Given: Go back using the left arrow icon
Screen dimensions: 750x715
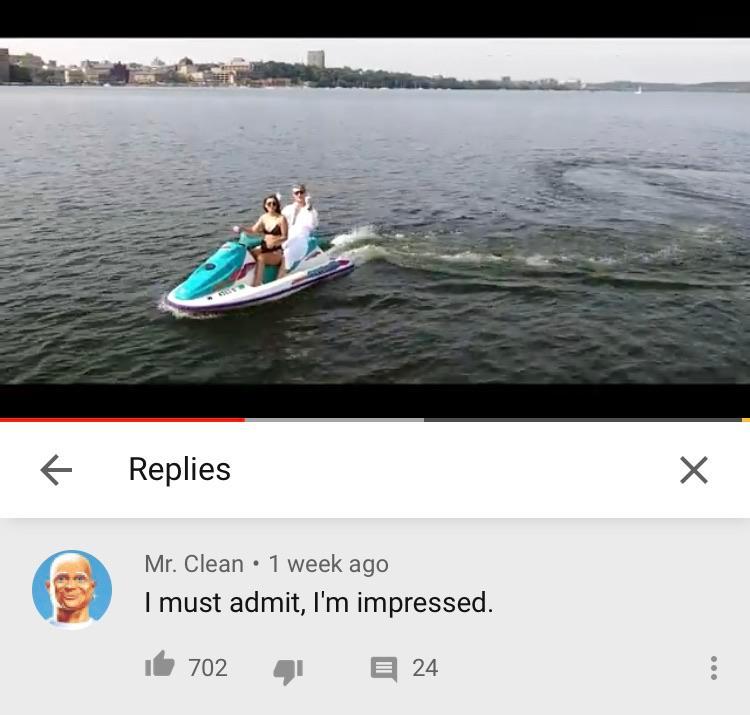Looking at the screenshot, I should [56, 470].
